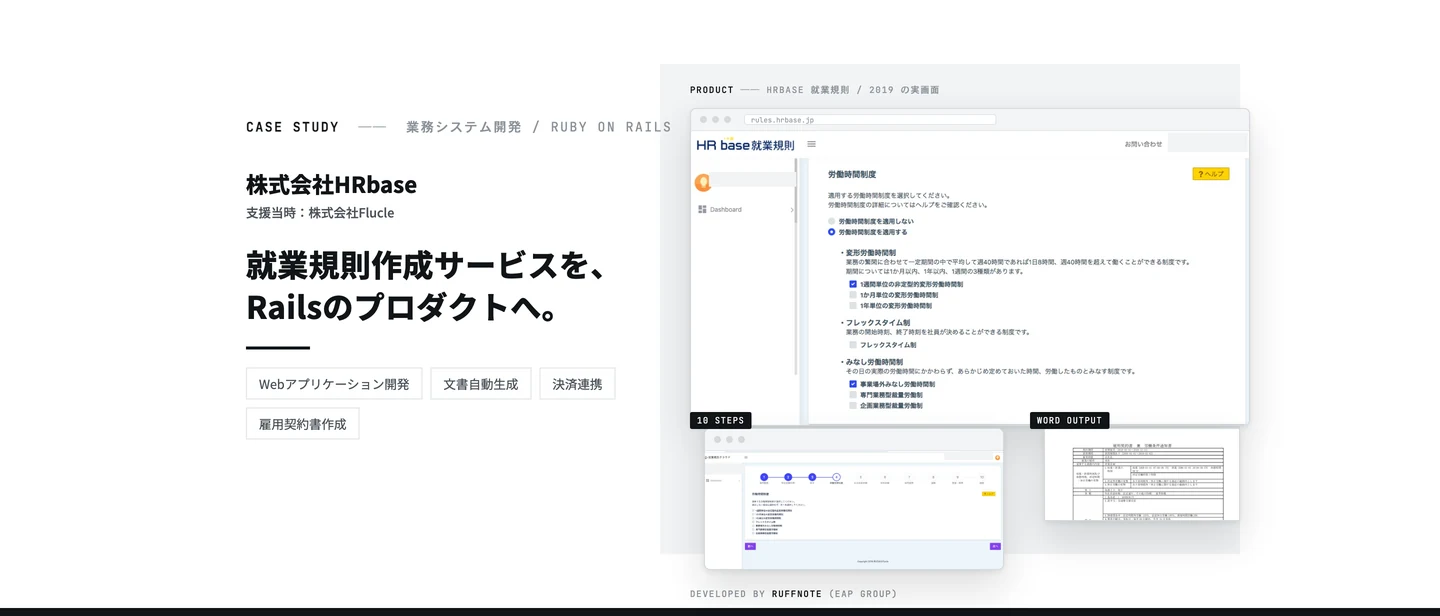Check the フレックスタイム制 checkbox

click(x=853, y=345)
